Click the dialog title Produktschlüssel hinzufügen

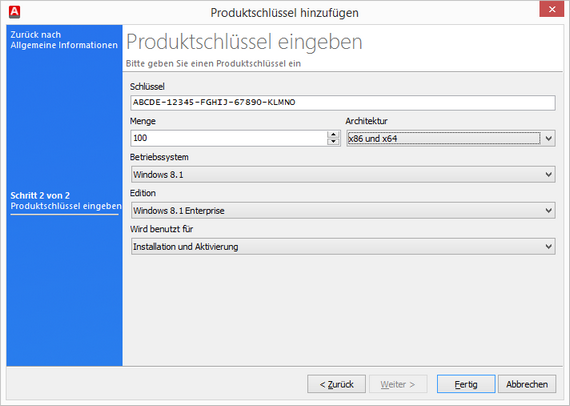click(x=285, y=13)
